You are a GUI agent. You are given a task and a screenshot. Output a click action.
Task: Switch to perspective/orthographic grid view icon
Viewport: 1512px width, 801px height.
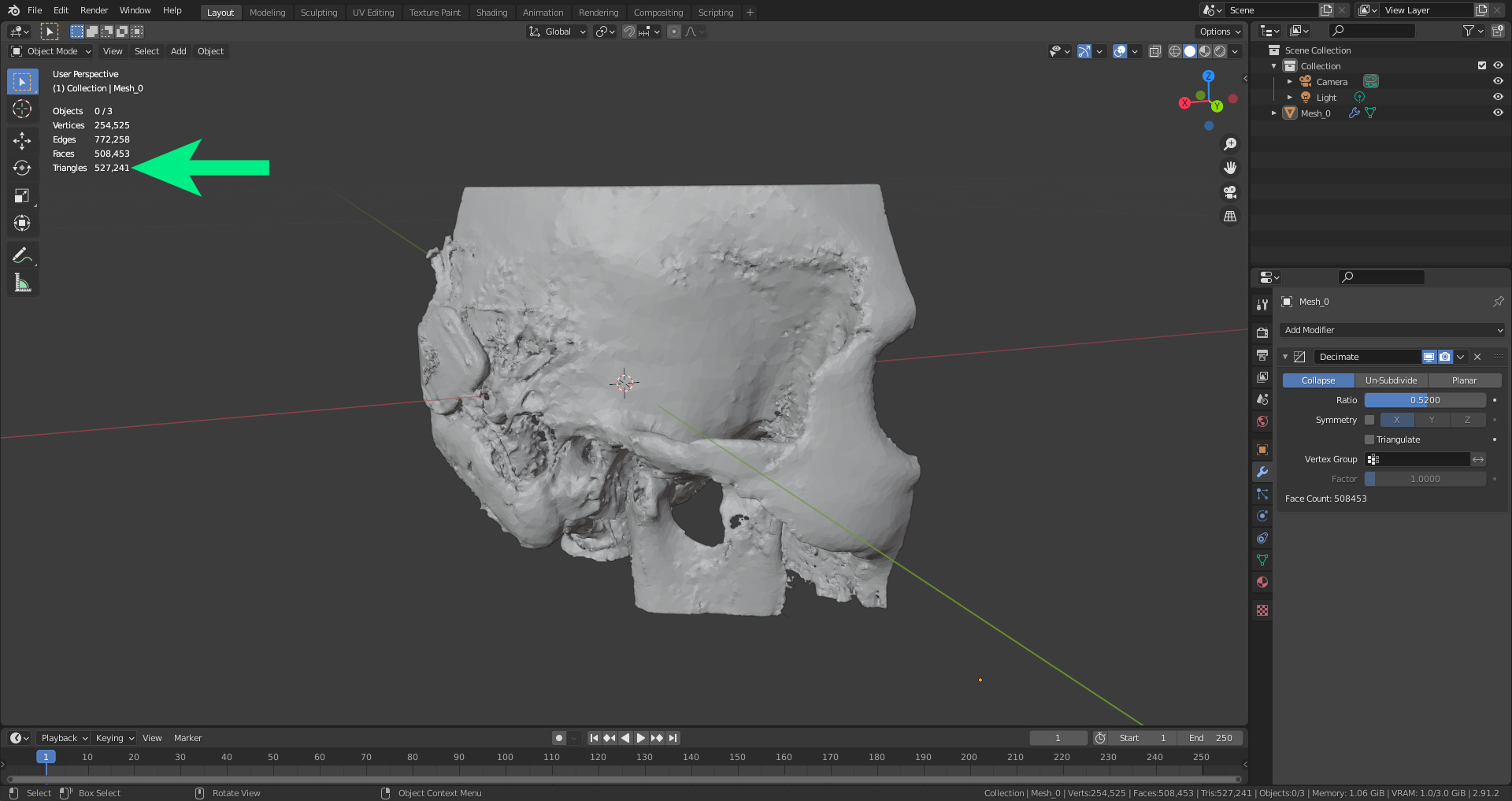tap(1229, 217)
